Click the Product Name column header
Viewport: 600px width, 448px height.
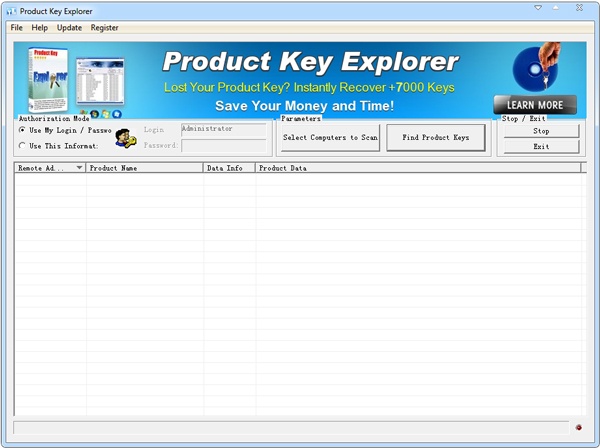click(x=145, y=168)
